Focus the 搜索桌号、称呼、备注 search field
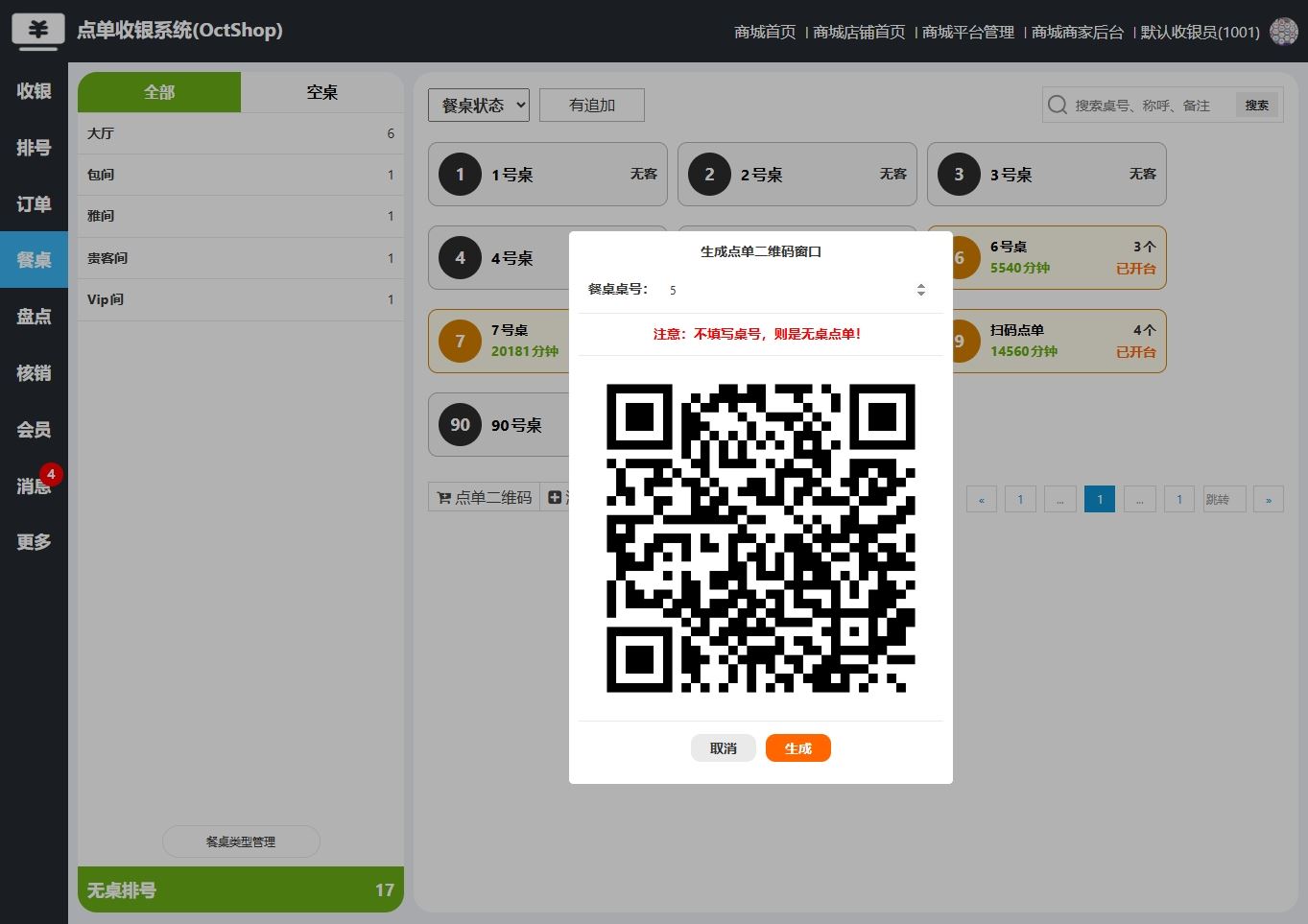 tap(1152, 105)
